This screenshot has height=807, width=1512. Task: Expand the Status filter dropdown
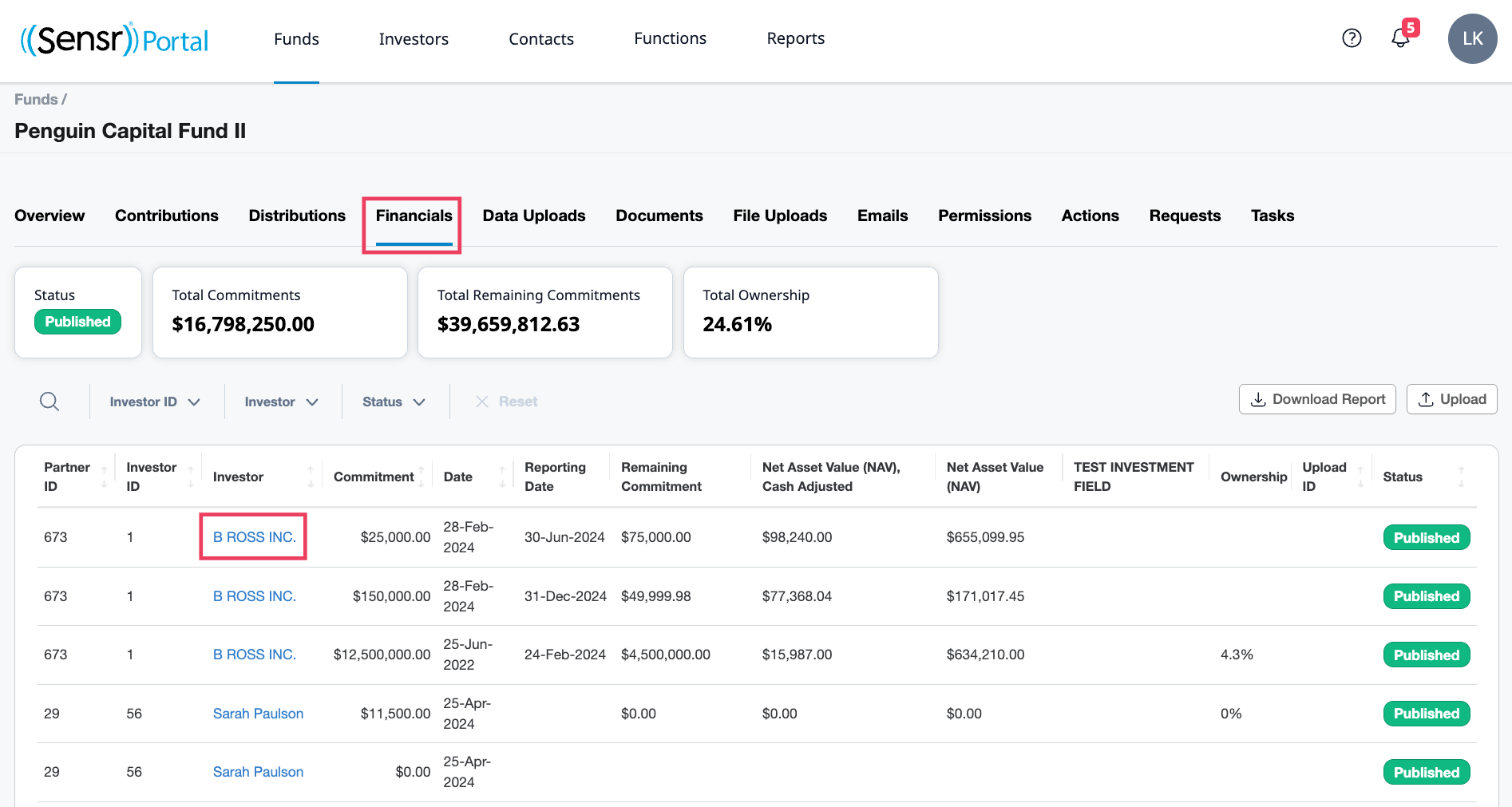click(x=394, y=402)
